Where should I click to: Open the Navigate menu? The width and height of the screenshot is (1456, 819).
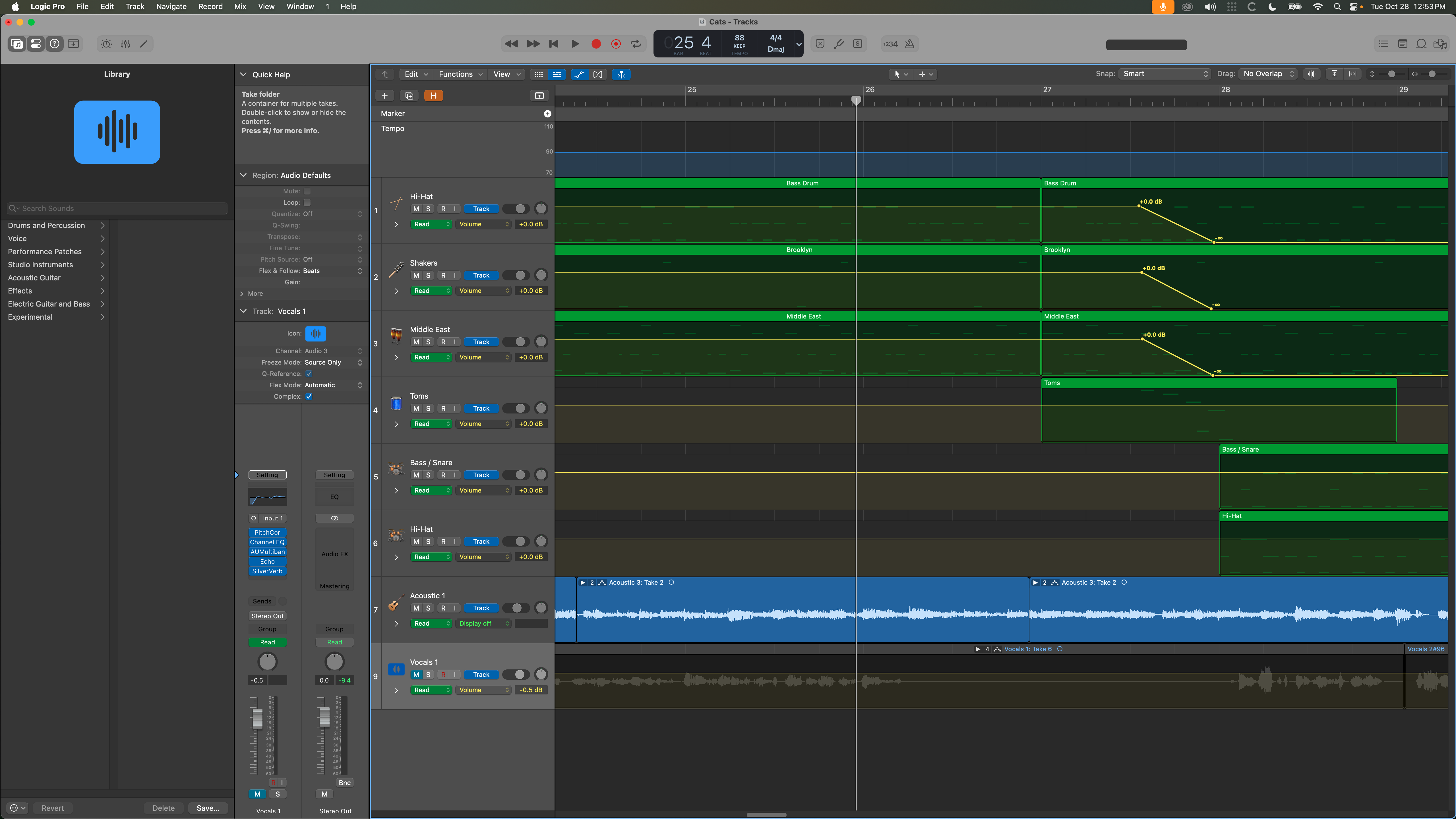pyautogui.click(x=171, y=6)
